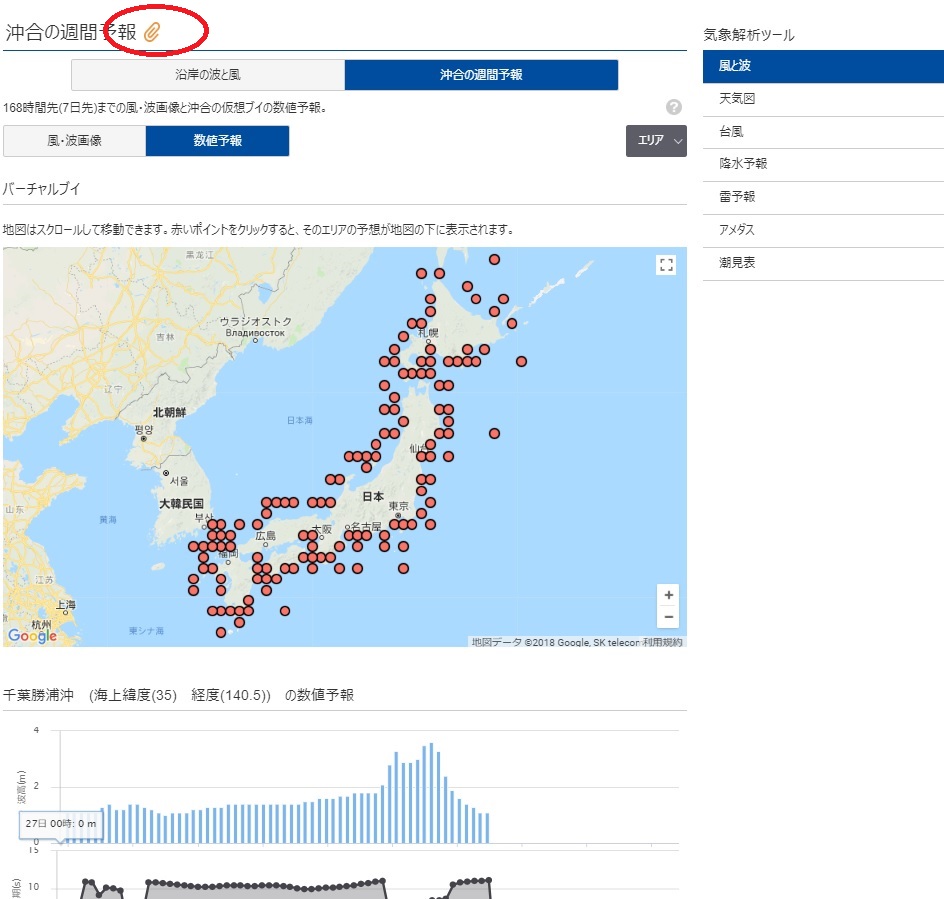Click the 日本海 label on the map

tap(300, 420)
